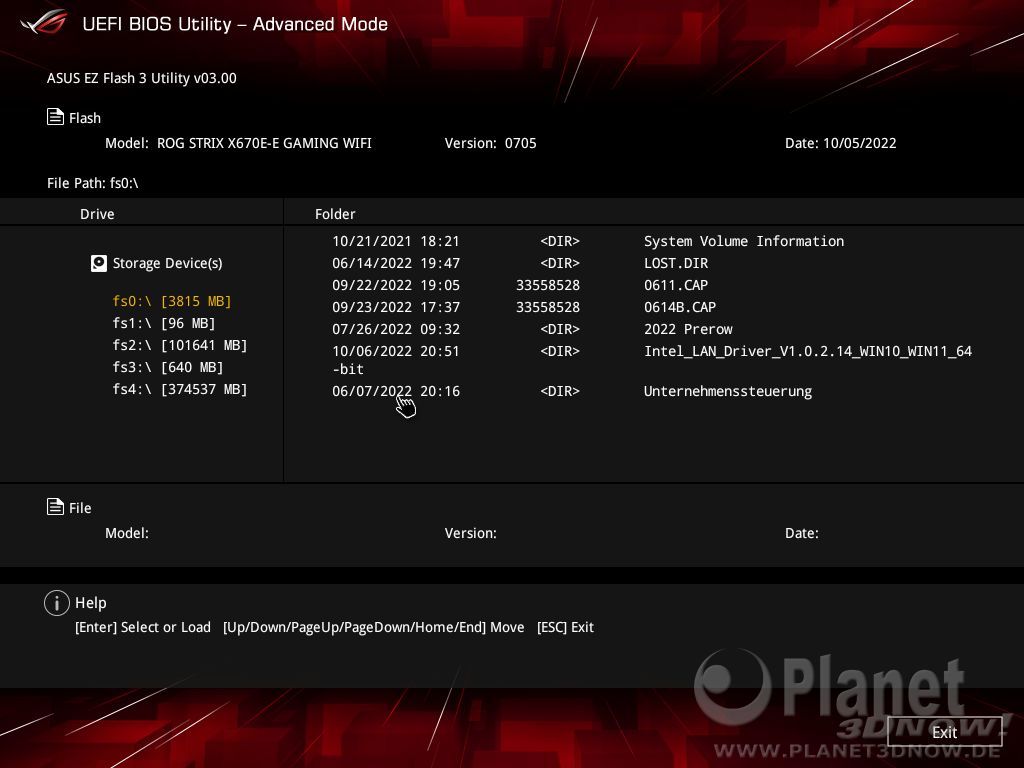Click the date 10/06/2022 20:51
This screenshot has height=768, width=1024.
[x=396, y=351]
